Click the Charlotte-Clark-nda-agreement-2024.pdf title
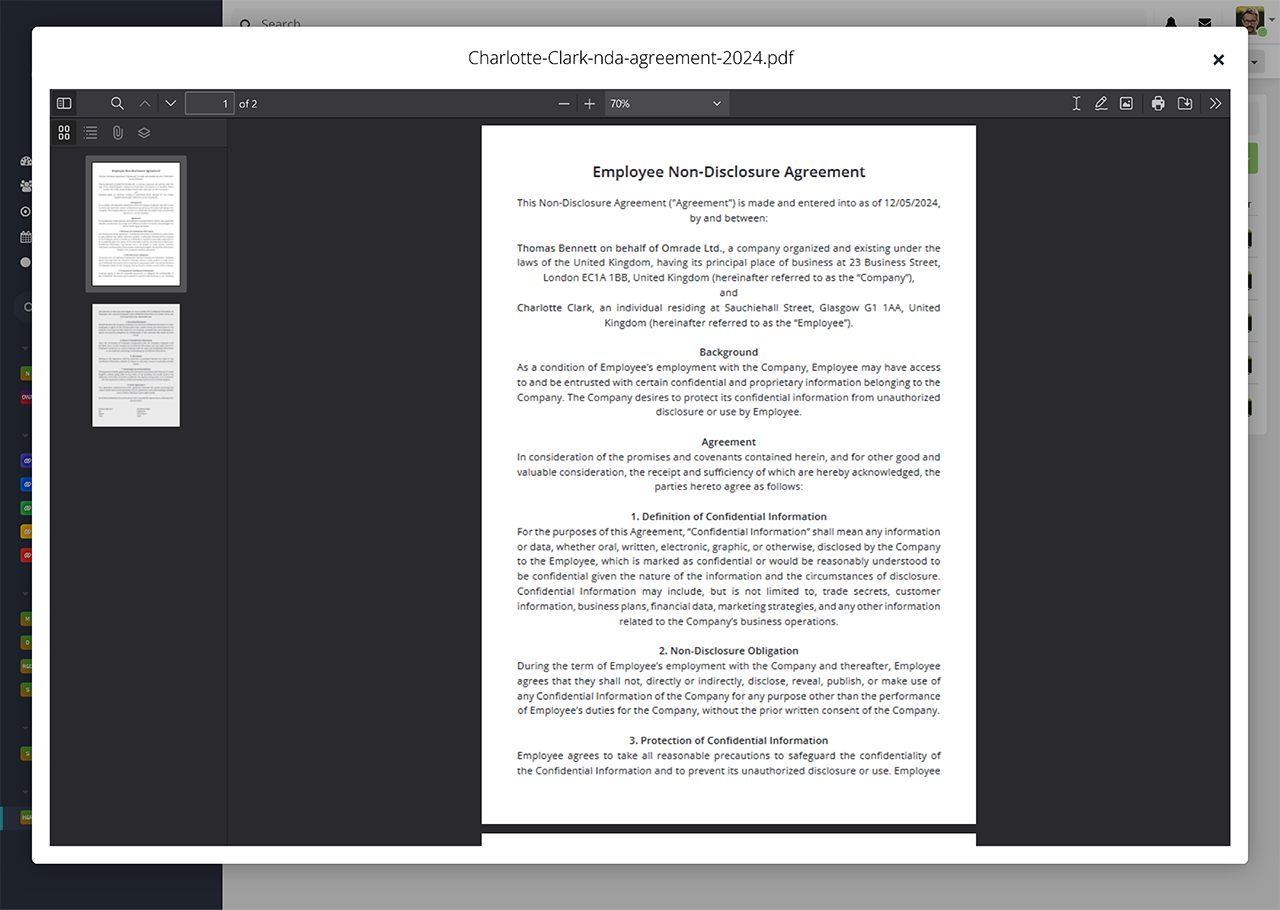The height and width of the screenshot is (910, 1280). coord(631,58)
